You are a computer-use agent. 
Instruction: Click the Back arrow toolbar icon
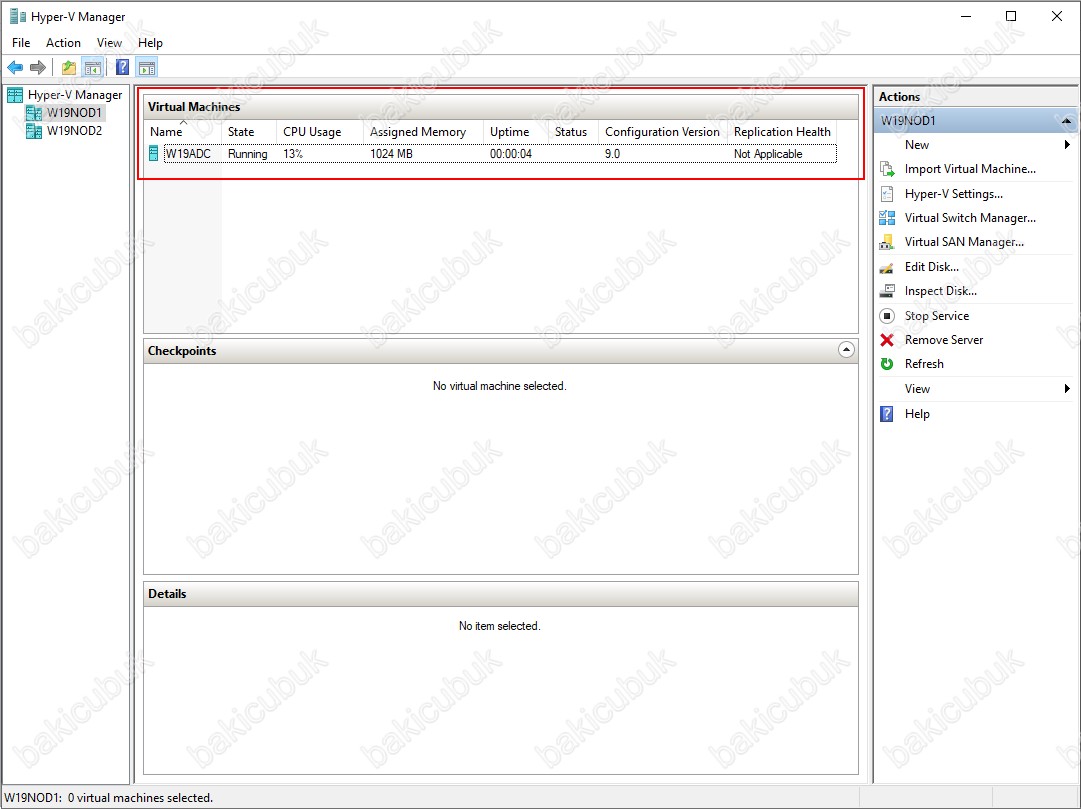15,67
